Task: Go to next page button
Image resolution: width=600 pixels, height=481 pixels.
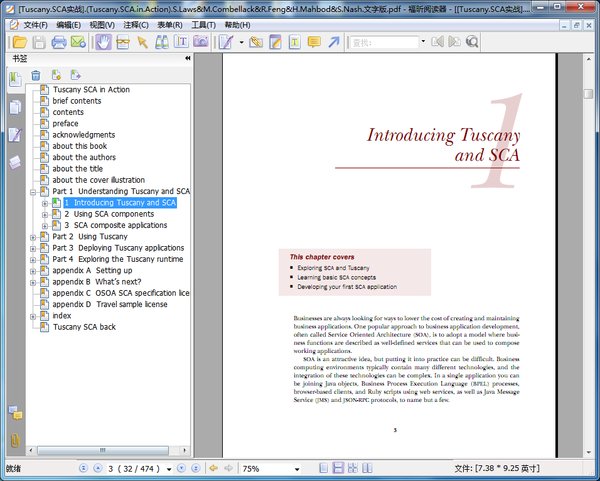Action: pyautogui.click(x=181, y=468)
